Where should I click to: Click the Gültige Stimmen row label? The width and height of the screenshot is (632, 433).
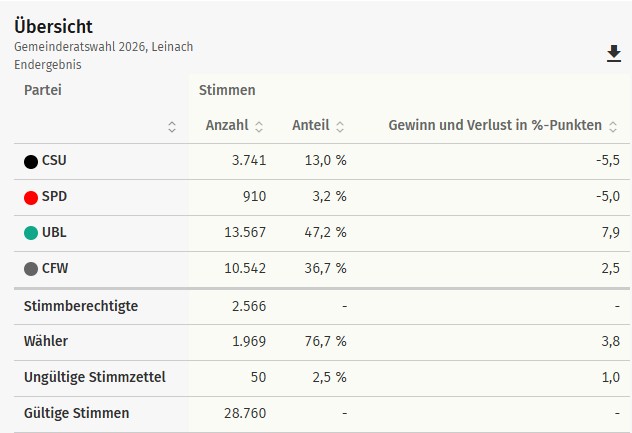click(76, 412)
